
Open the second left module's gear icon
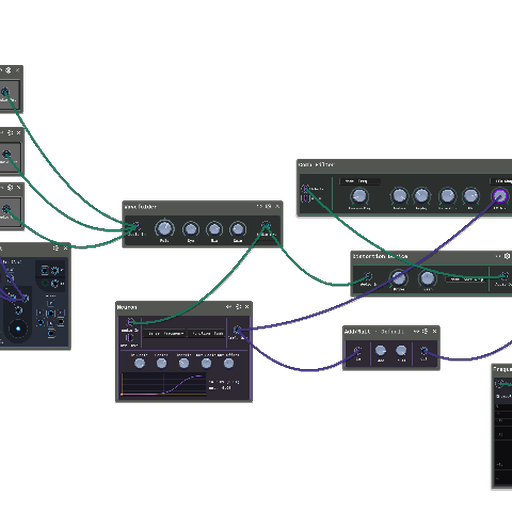(x=10, y=133)
